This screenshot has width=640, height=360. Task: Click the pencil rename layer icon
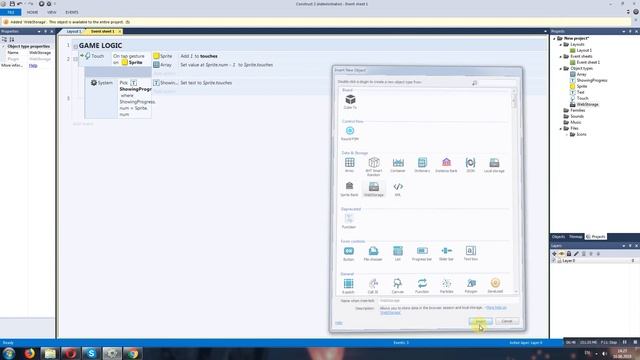point(576,253)
